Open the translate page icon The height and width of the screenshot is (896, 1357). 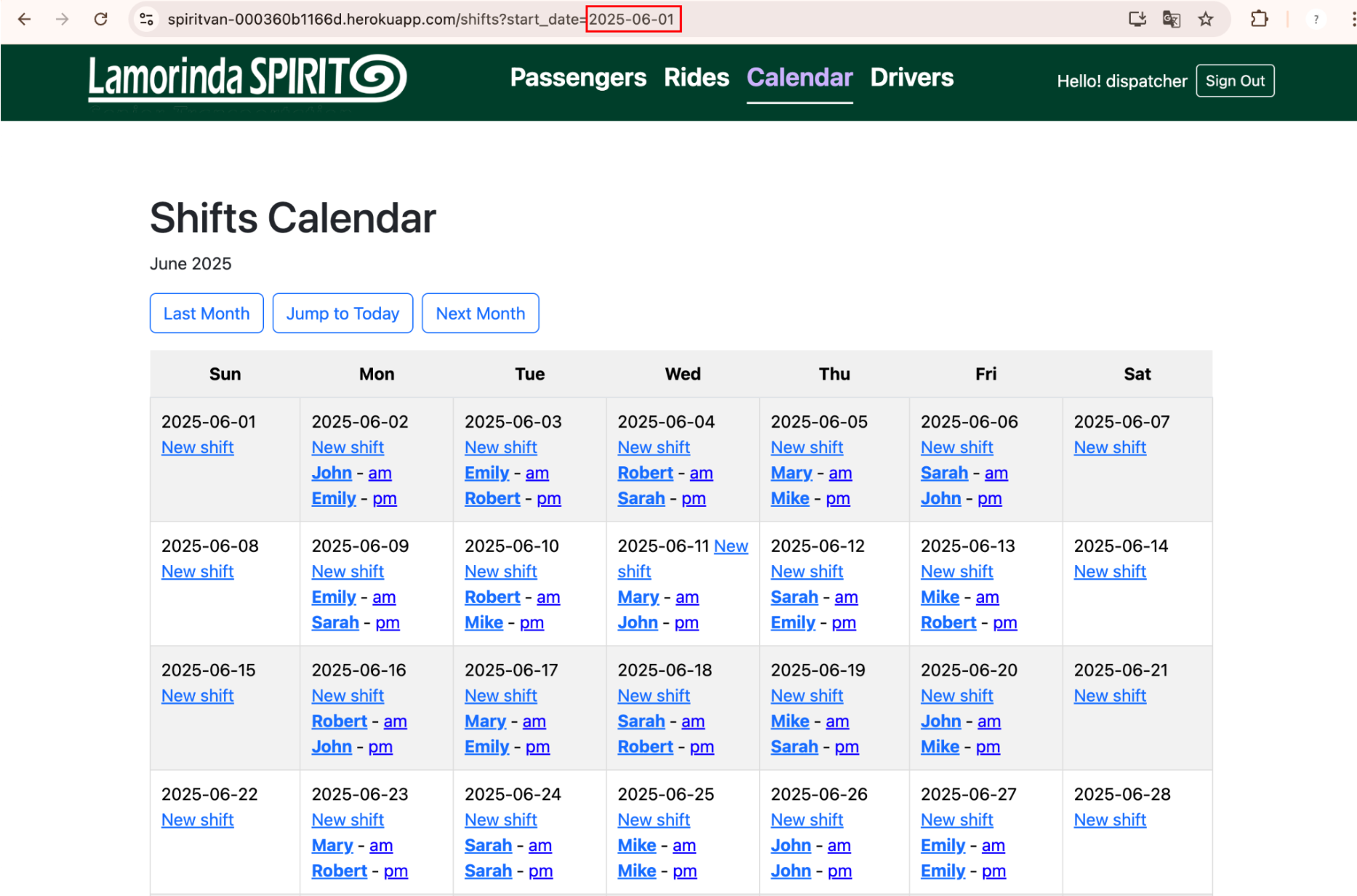(1172, 19)
